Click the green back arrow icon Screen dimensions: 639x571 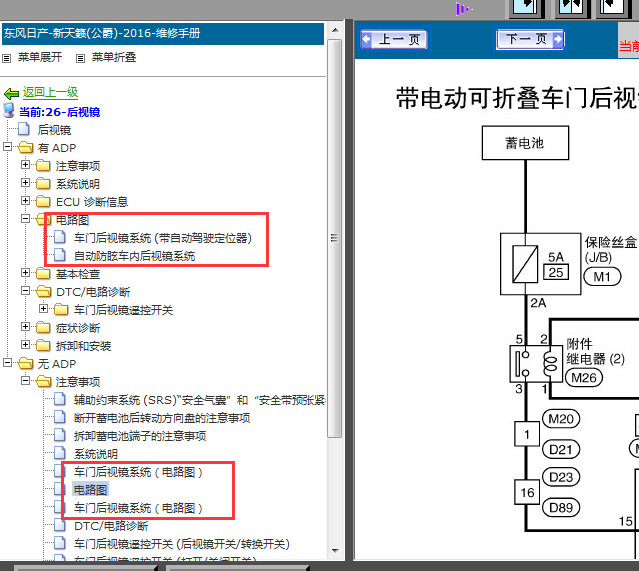pos(11,94)
